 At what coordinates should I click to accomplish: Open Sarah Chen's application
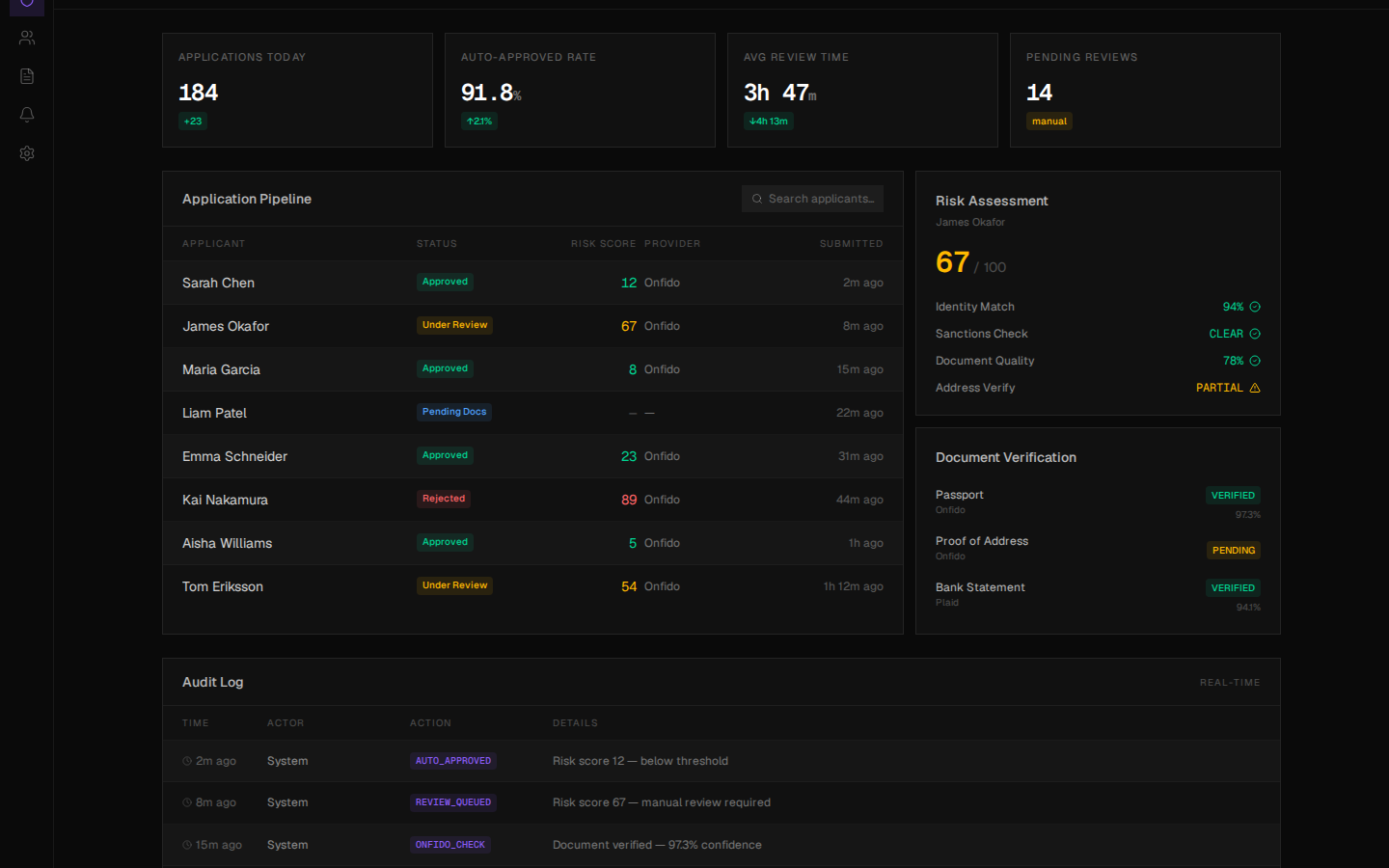pyautogui.click(x=219, y=283)
